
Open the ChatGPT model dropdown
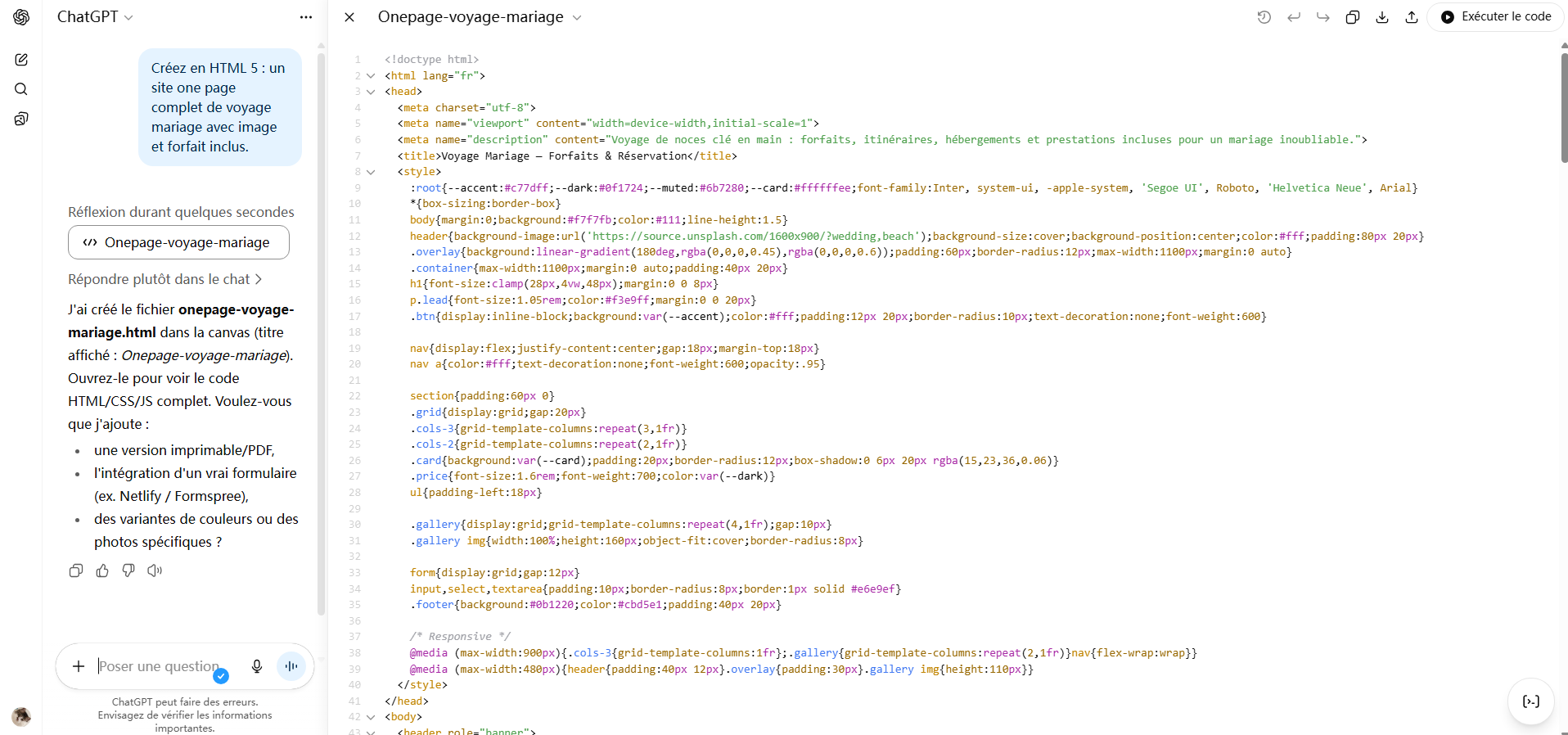[95, 17]
